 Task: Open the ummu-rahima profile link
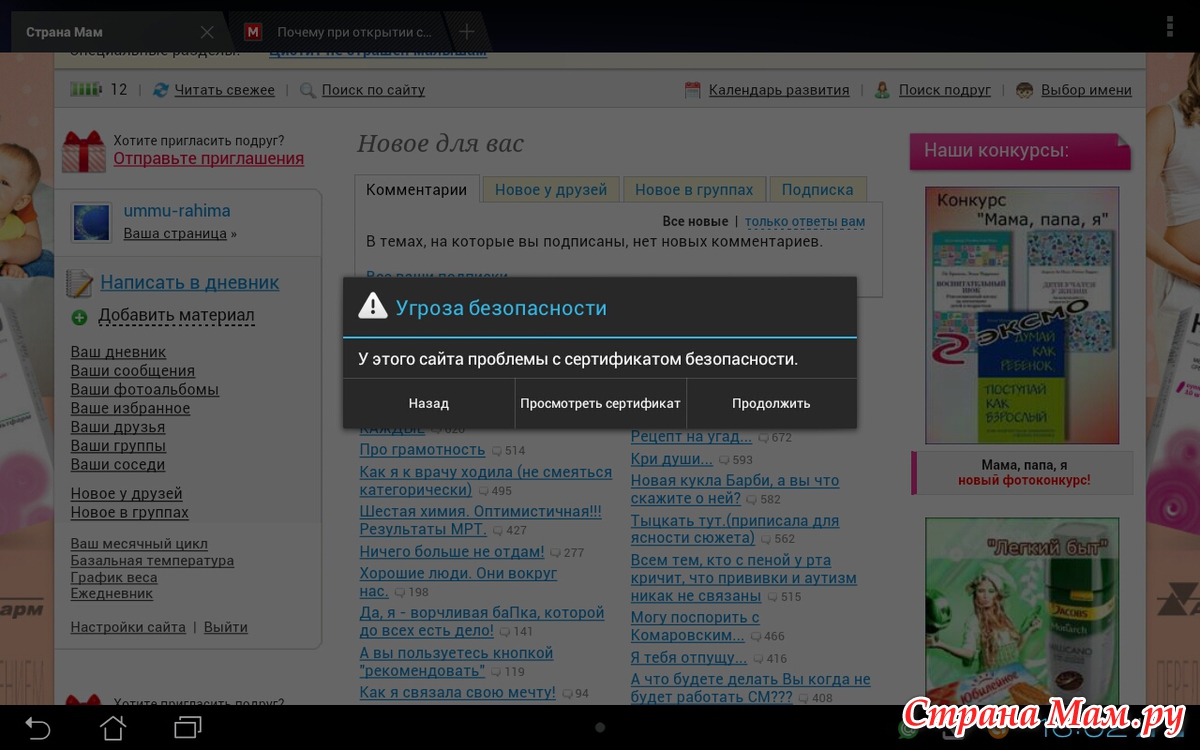tap(177, 211)
